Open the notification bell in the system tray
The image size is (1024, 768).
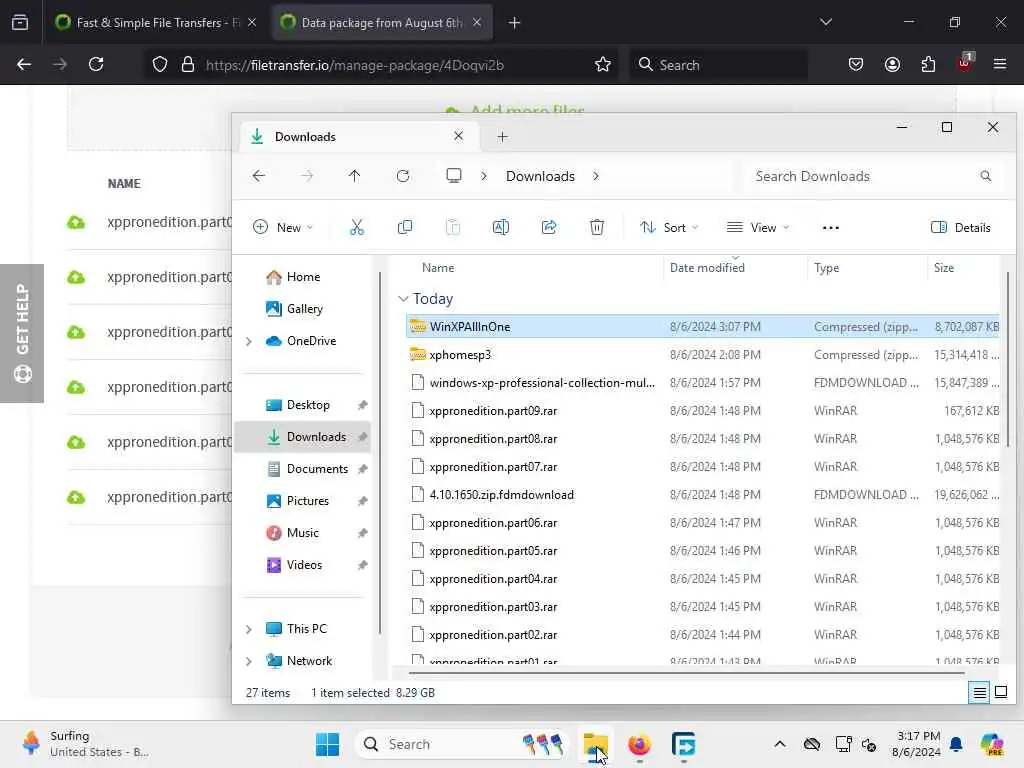956,744
